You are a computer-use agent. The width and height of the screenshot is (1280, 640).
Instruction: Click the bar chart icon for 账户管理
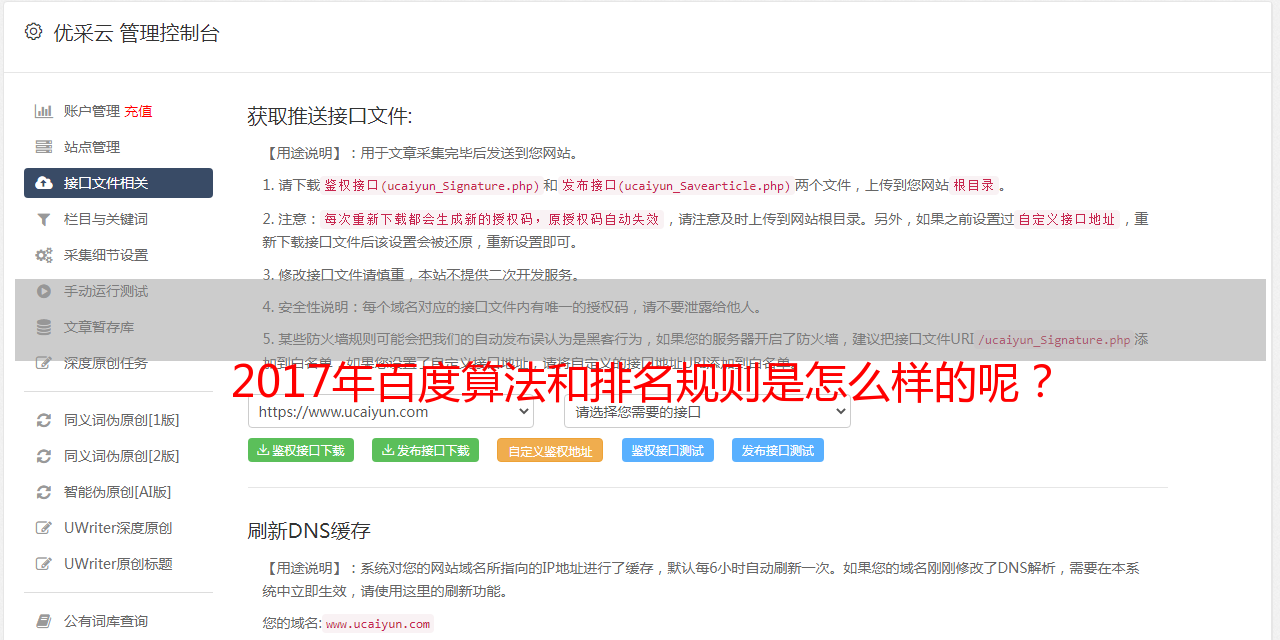44,111
